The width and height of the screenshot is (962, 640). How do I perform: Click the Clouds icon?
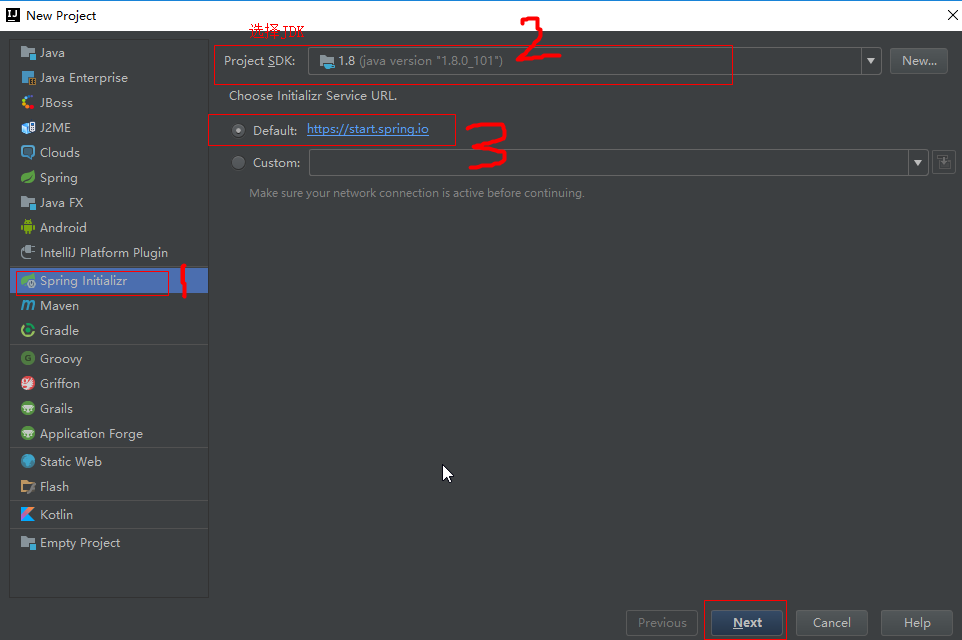point(28,152)
